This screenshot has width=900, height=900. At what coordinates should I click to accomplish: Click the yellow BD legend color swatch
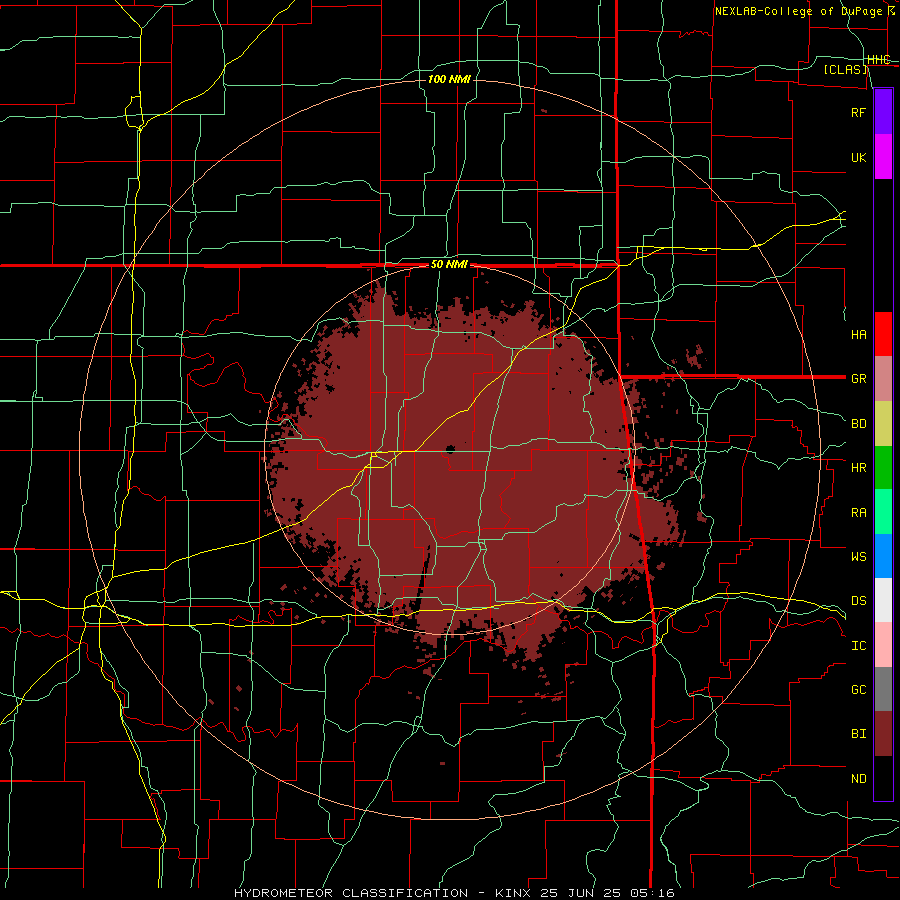[883, 424]
